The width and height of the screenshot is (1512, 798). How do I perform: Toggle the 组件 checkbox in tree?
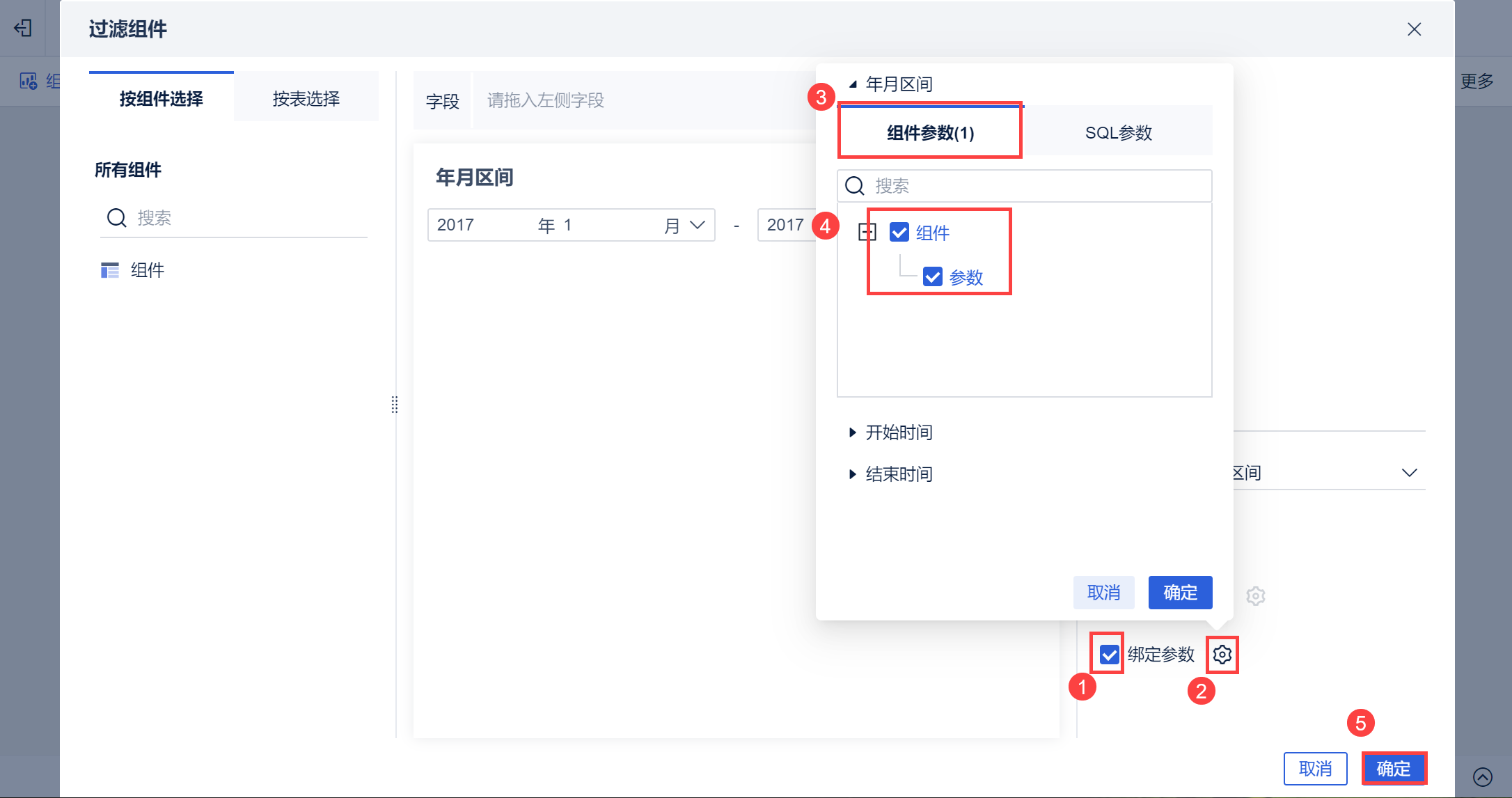899,233
